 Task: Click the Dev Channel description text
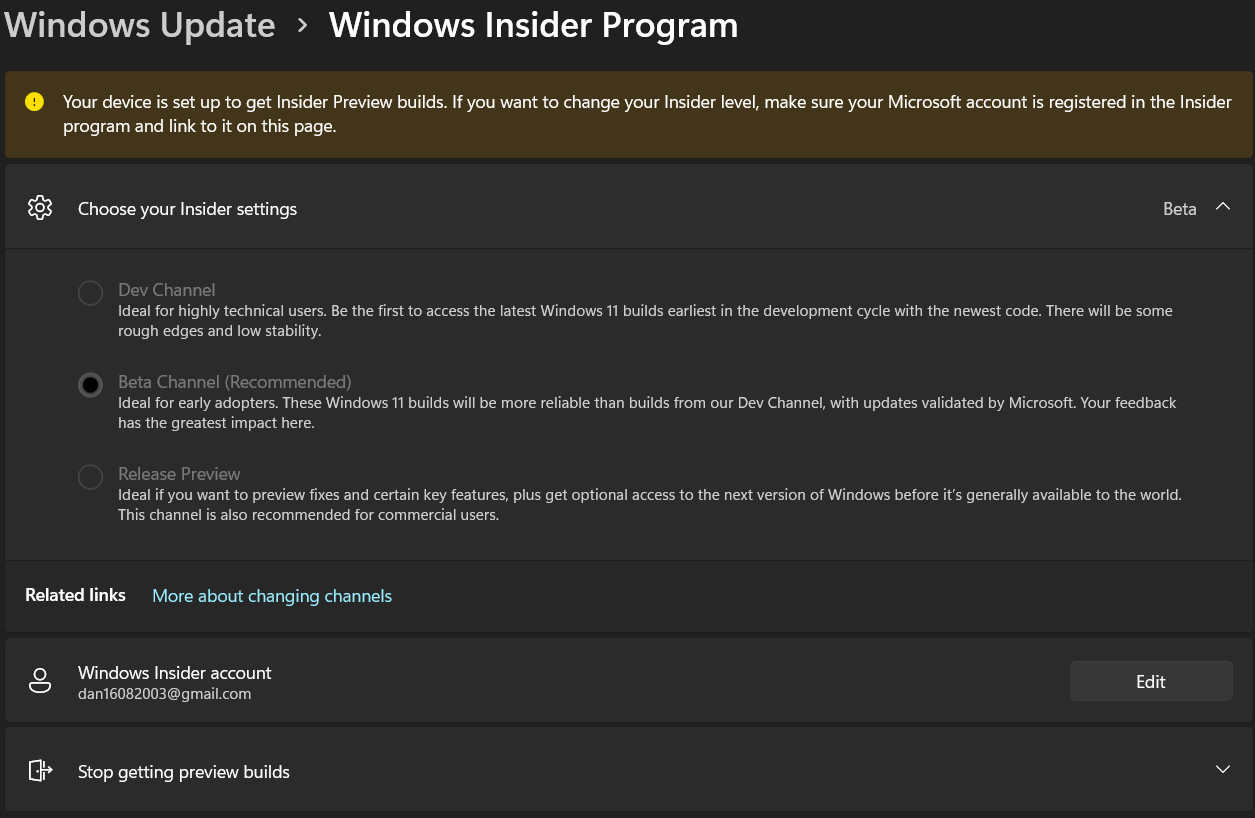(x=645, y=321)
